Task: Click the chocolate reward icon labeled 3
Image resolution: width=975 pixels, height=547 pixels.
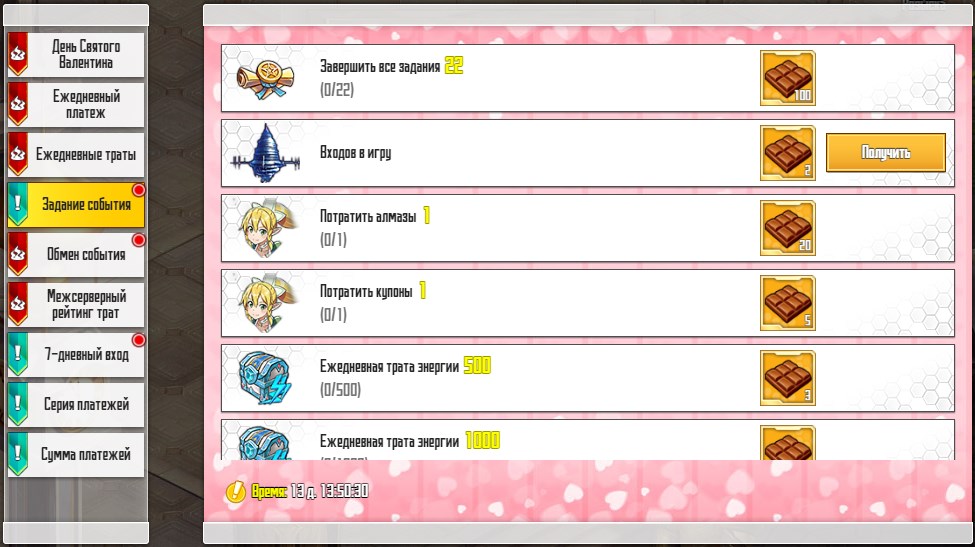Action: click(x=787, y=378)
